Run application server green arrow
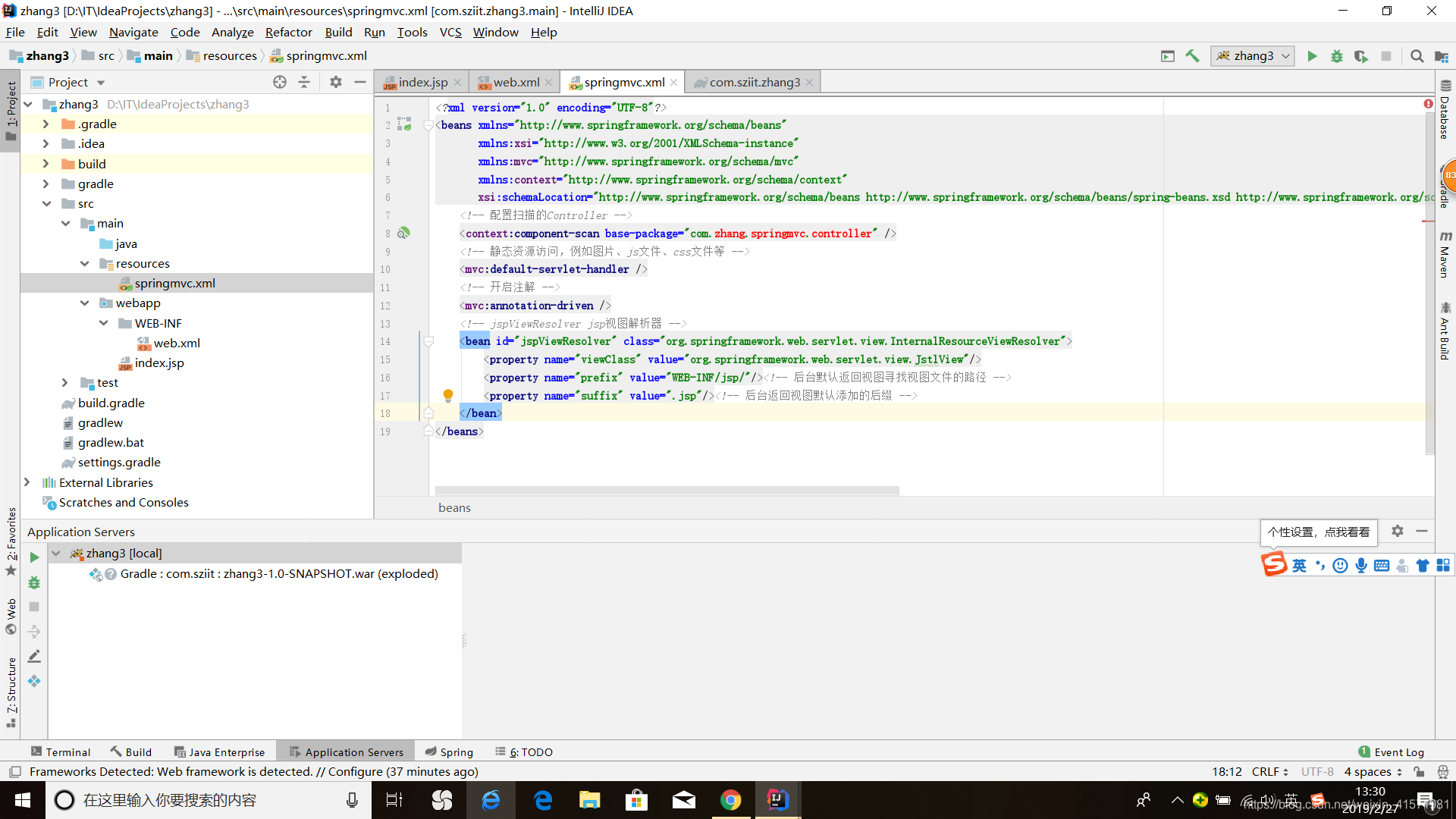1456x819 pixels. tap(34, 557)
